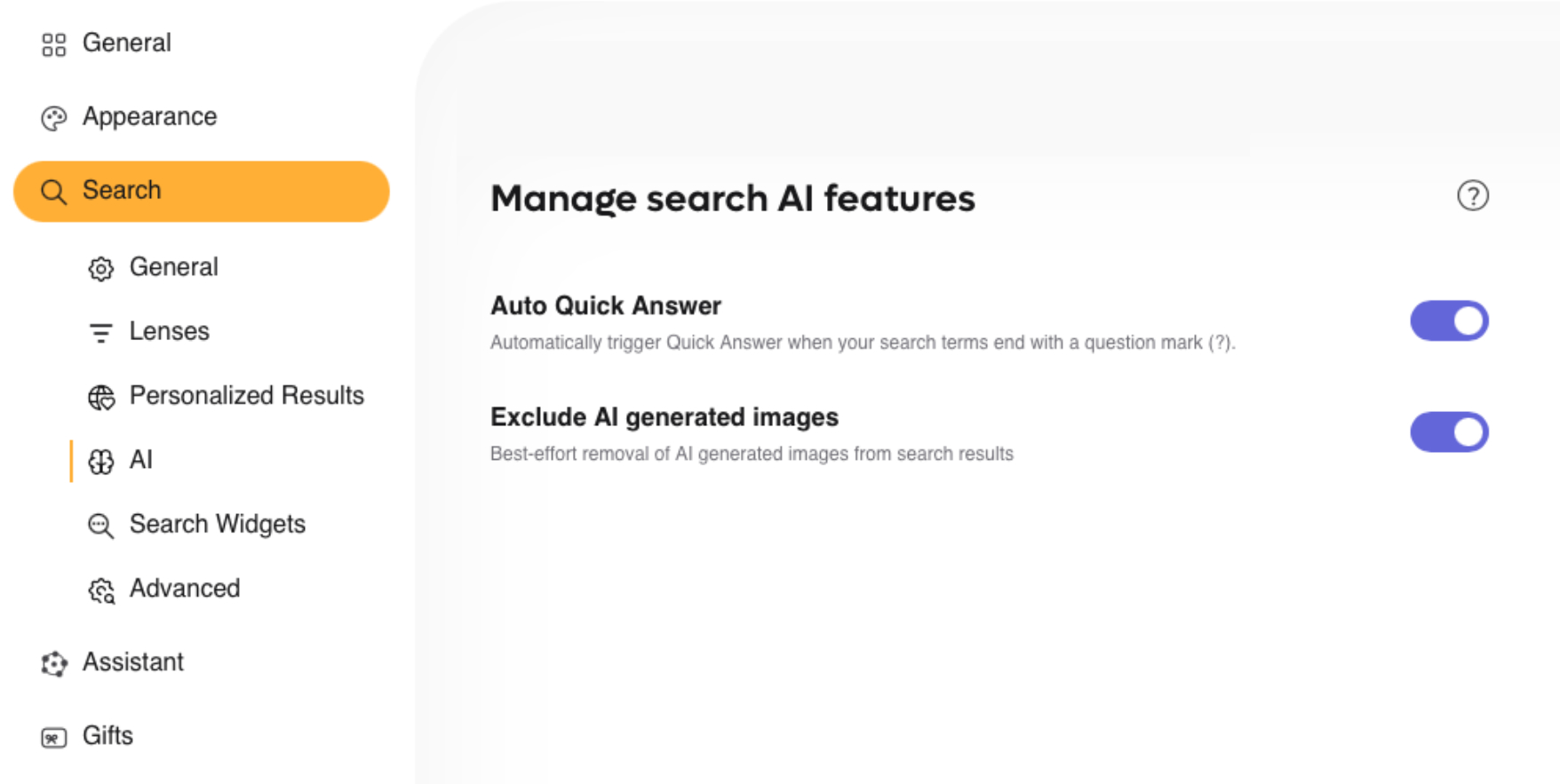Click the Advanced settings gear icon

[x=100, y=590]
